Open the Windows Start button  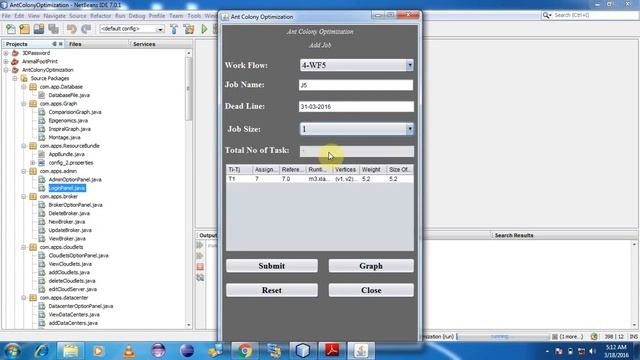(12, 351)
